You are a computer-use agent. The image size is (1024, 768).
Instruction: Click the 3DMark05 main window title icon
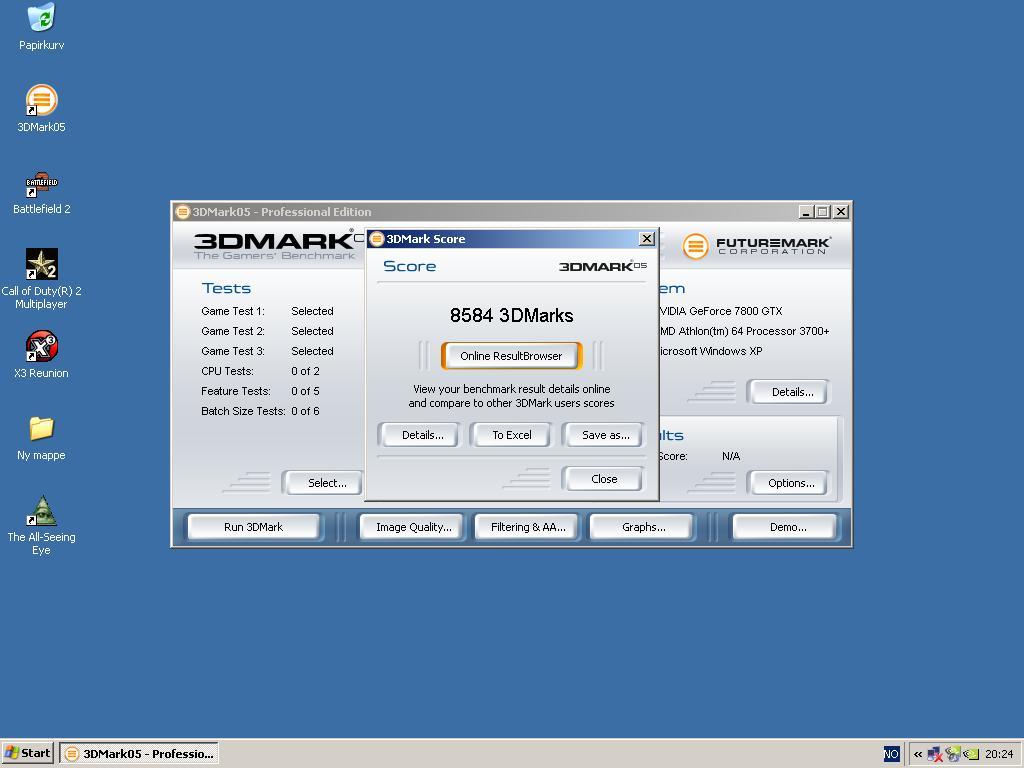[182, 212]
